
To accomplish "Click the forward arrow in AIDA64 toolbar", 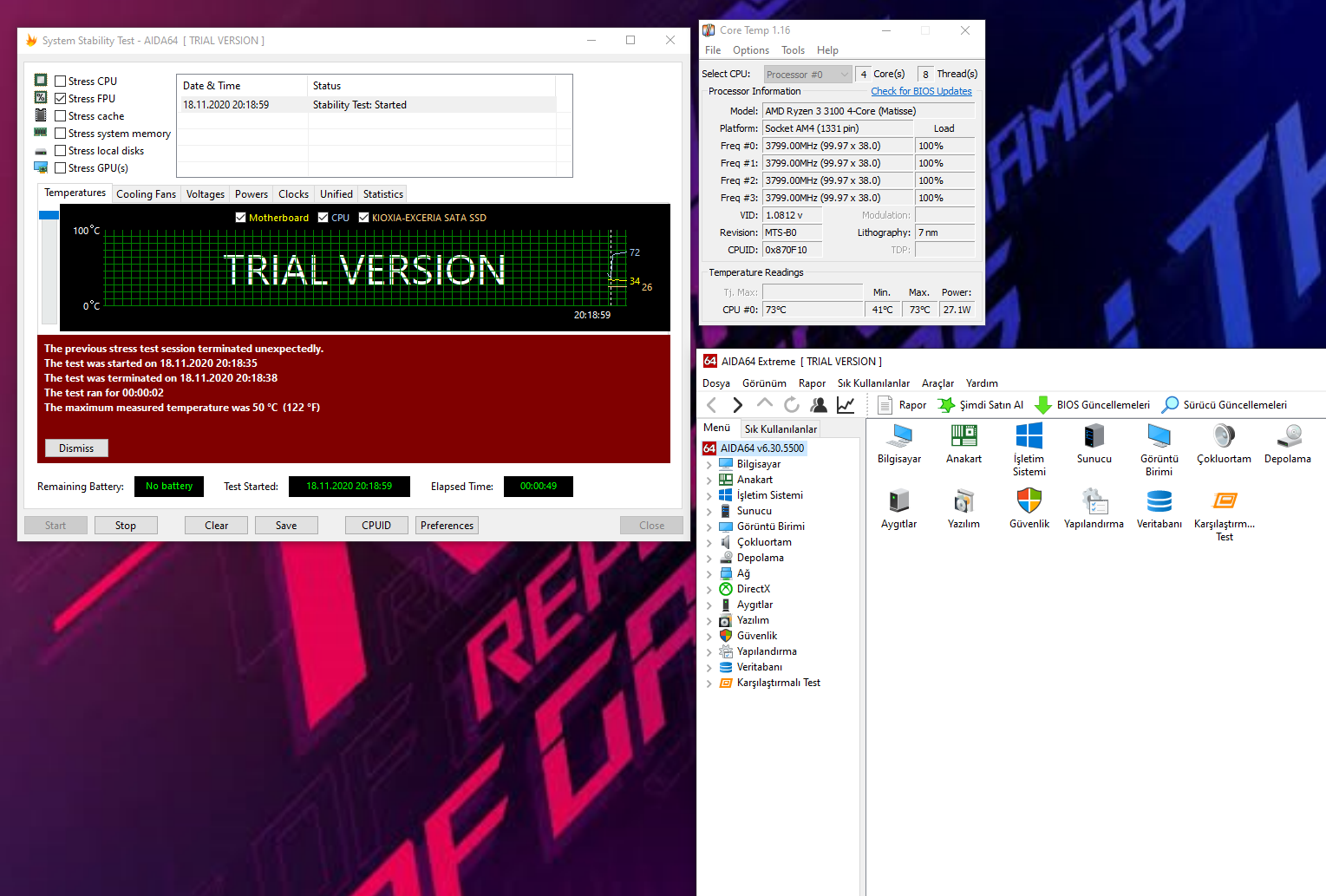I will pos(738,405).
